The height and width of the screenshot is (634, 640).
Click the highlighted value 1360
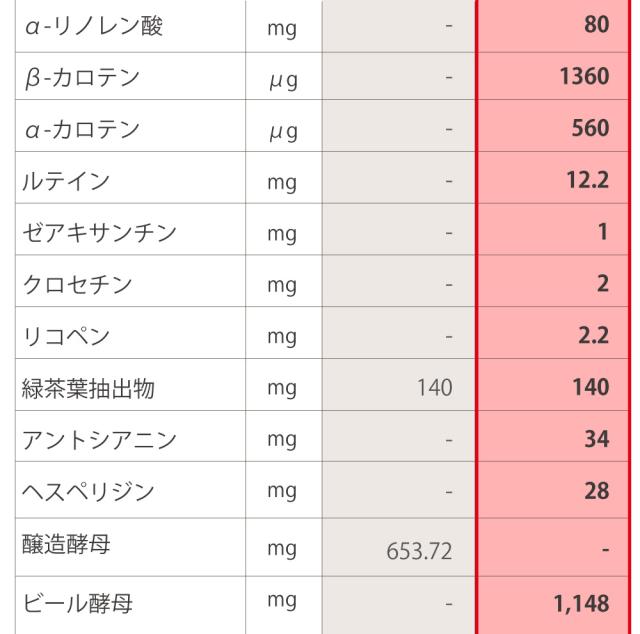click(585, 77)
